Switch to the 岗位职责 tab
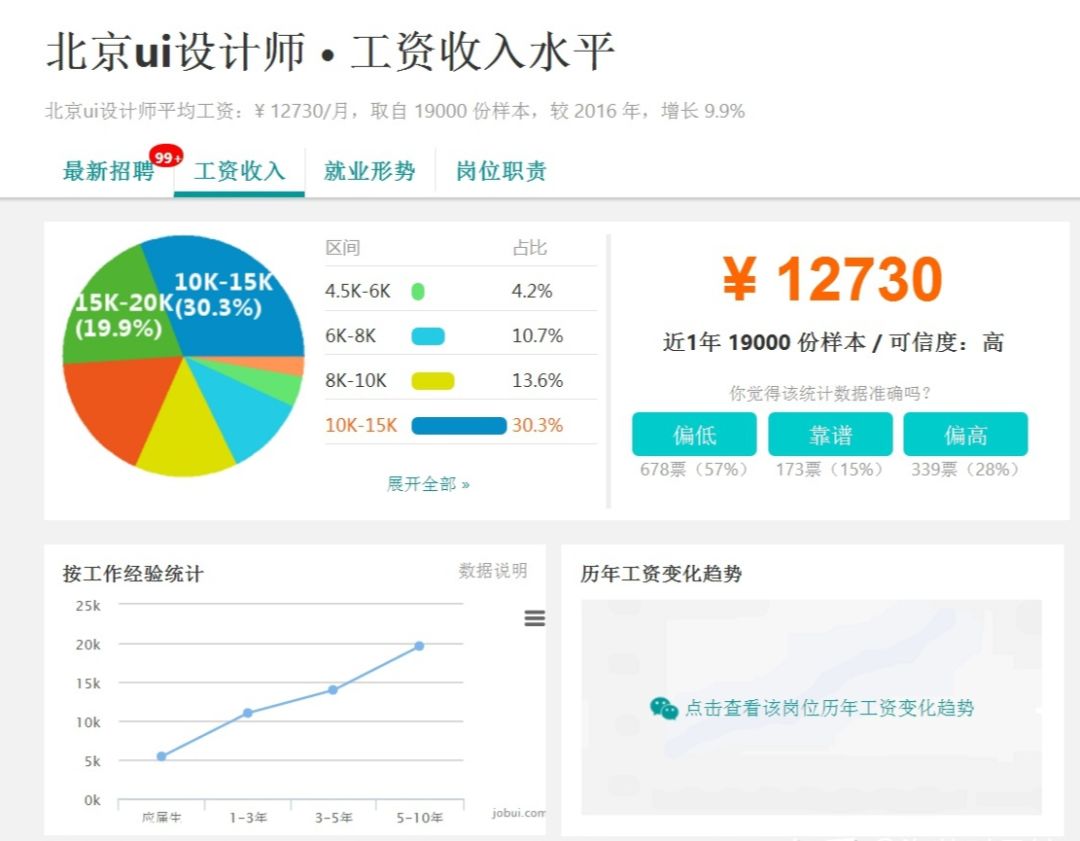 click(x=500, y=171)
